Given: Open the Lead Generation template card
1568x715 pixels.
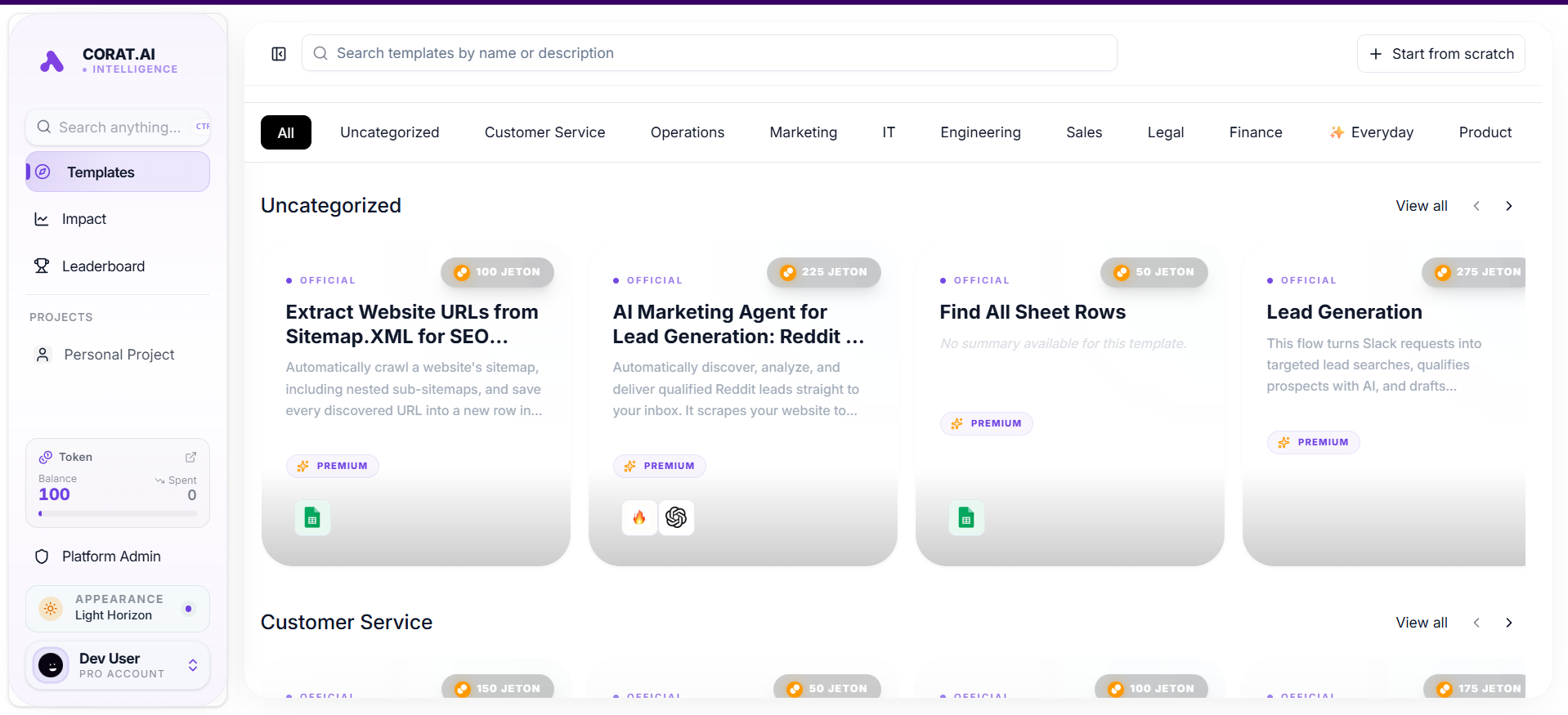Looking at the screenshot, I should click(1383, 404).
